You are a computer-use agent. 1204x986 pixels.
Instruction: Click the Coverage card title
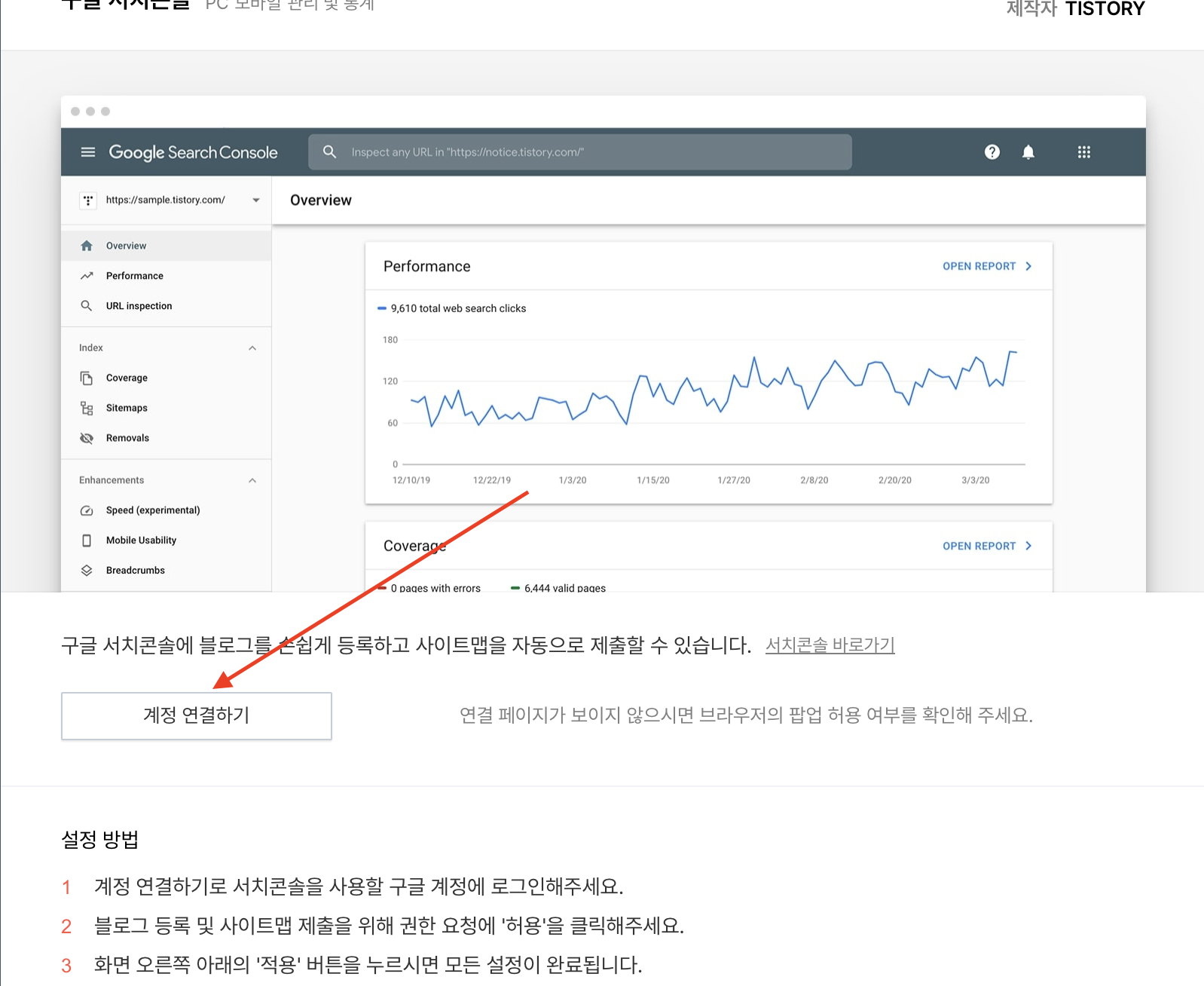(x=415, y=546)
